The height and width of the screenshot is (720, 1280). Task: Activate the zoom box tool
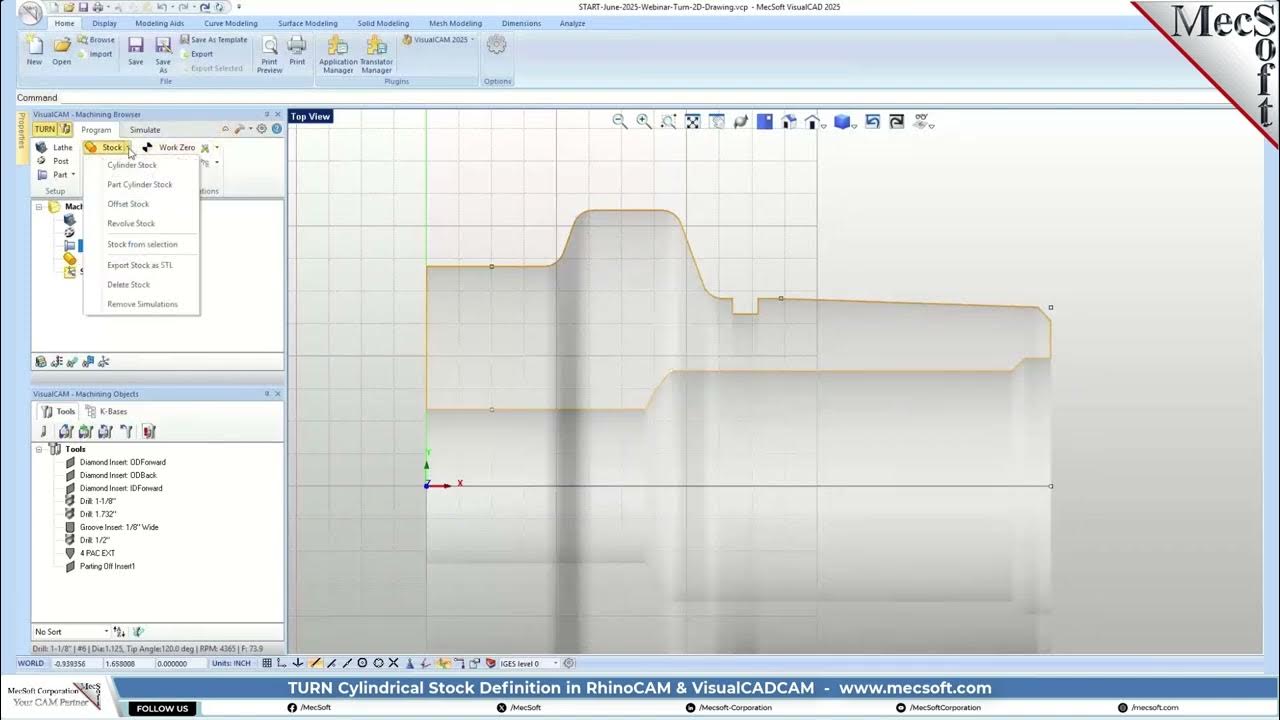coord(668,121)
